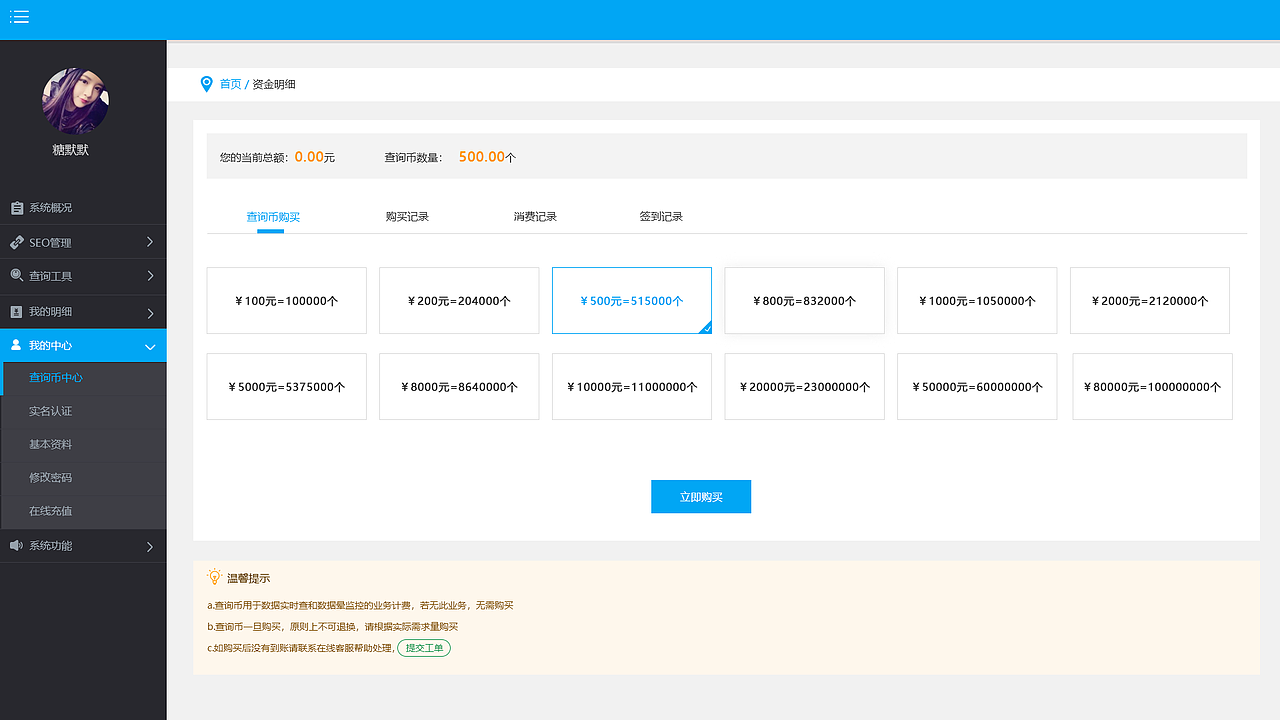1280x720 pixels.
Task: Click the 系统概况 clipboard icon
Action: click(17, 208)
